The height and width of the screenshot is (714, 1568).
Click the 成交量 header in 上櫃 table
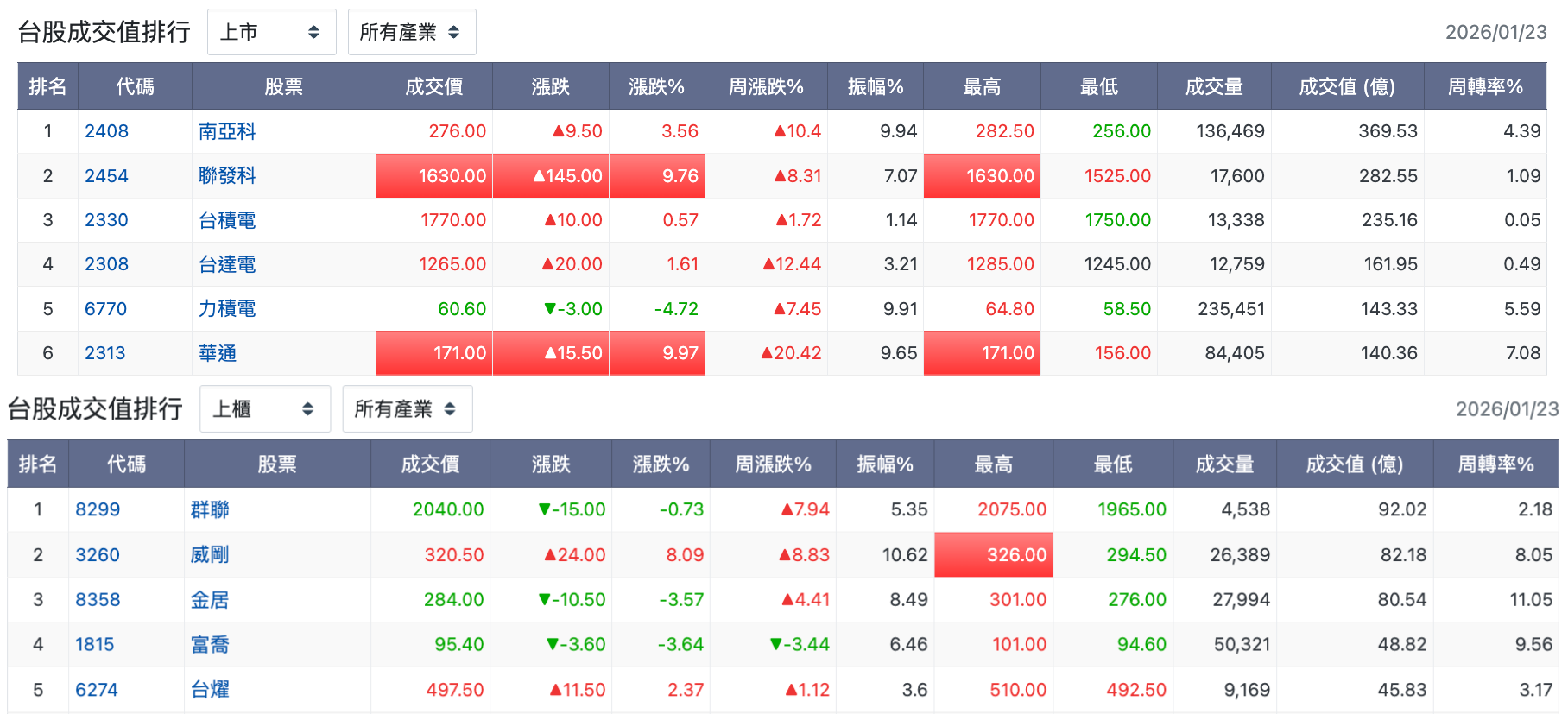tap(1224, 464)
